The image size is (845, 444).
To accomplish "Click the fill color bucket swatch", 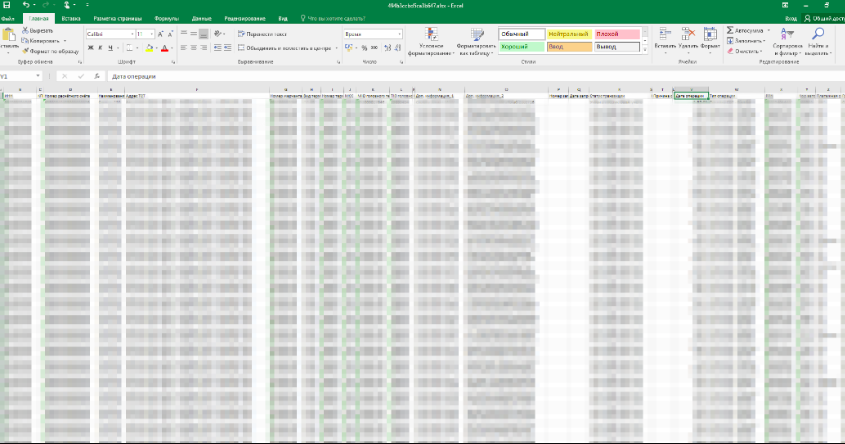I will pos(149,48).
